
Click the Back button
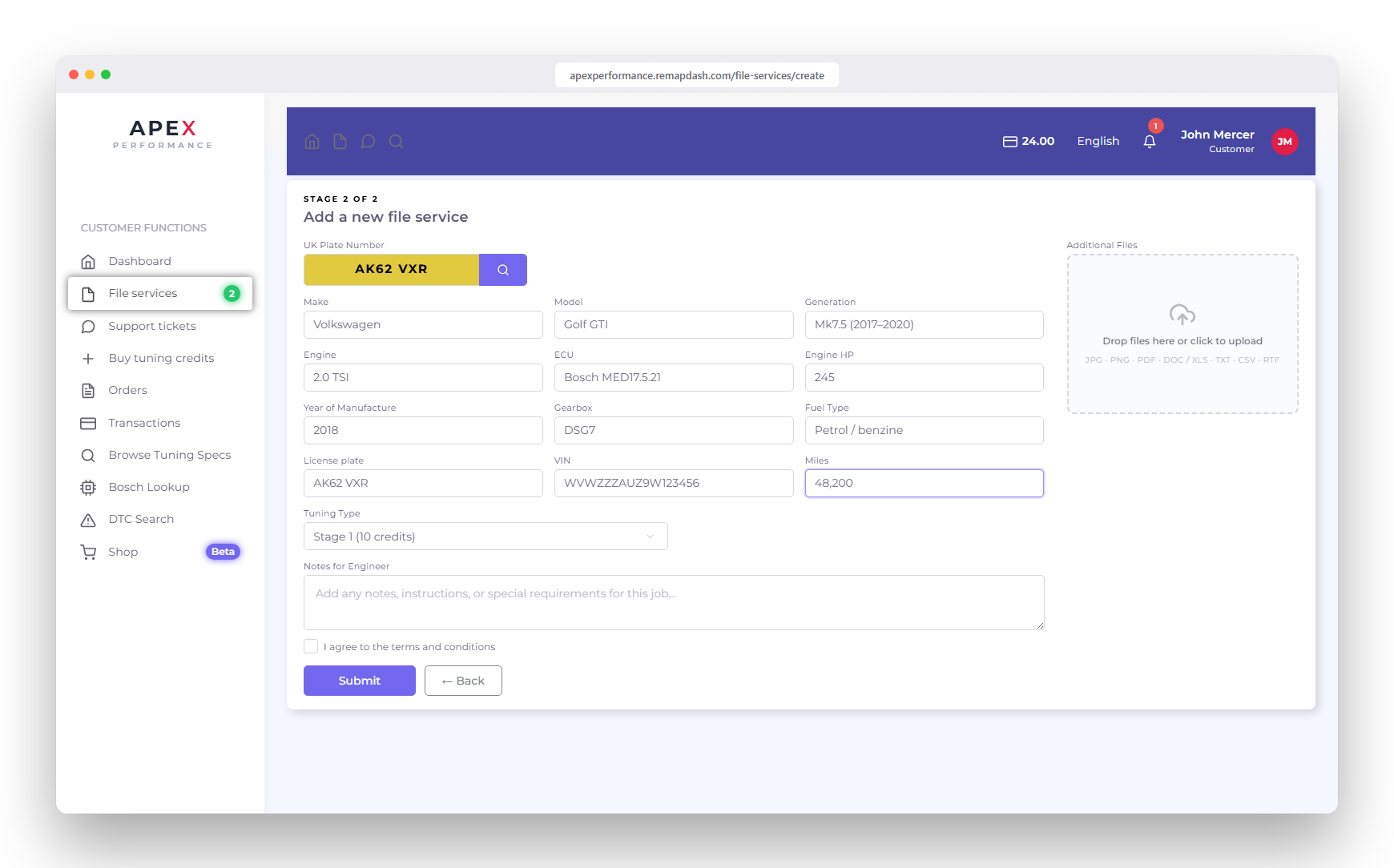point(463,681)
